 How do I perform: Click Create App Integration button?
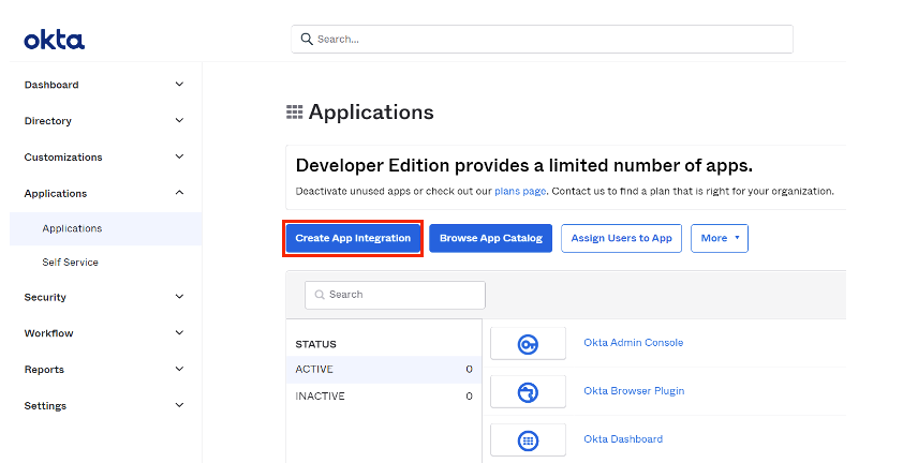(353, 238)
